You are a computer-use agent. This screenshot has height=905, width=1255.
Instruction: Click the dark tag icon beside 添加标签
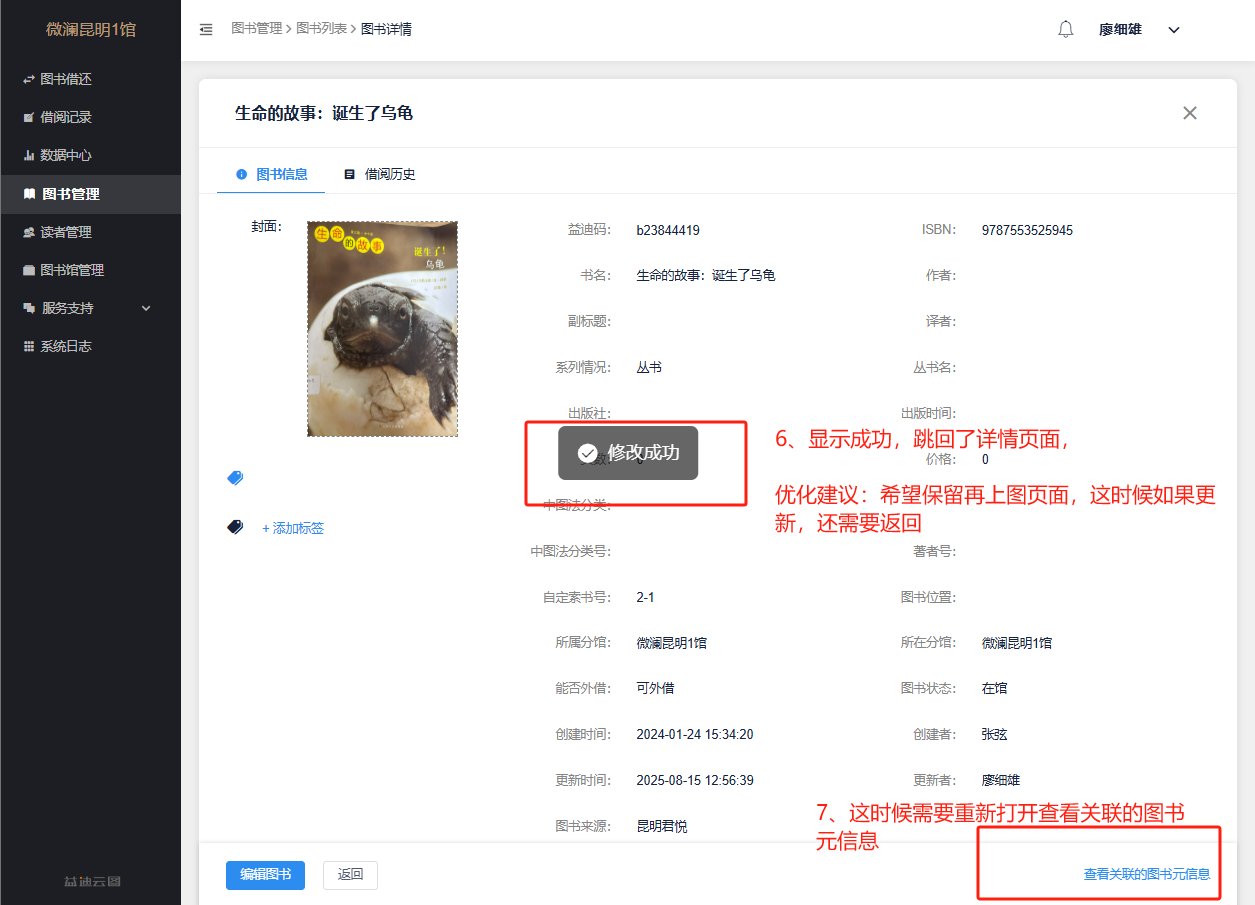[235, 527]
